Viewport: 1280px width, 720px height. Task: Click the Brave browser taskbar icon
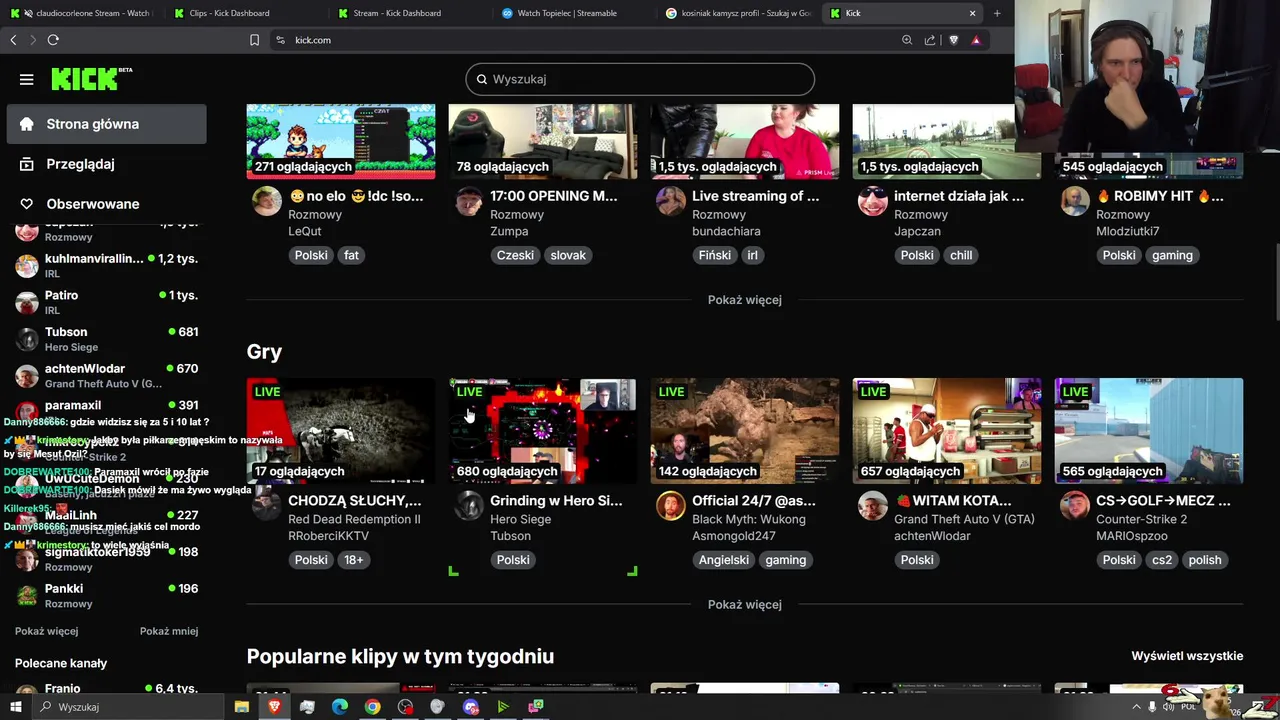tap(274, 707)
